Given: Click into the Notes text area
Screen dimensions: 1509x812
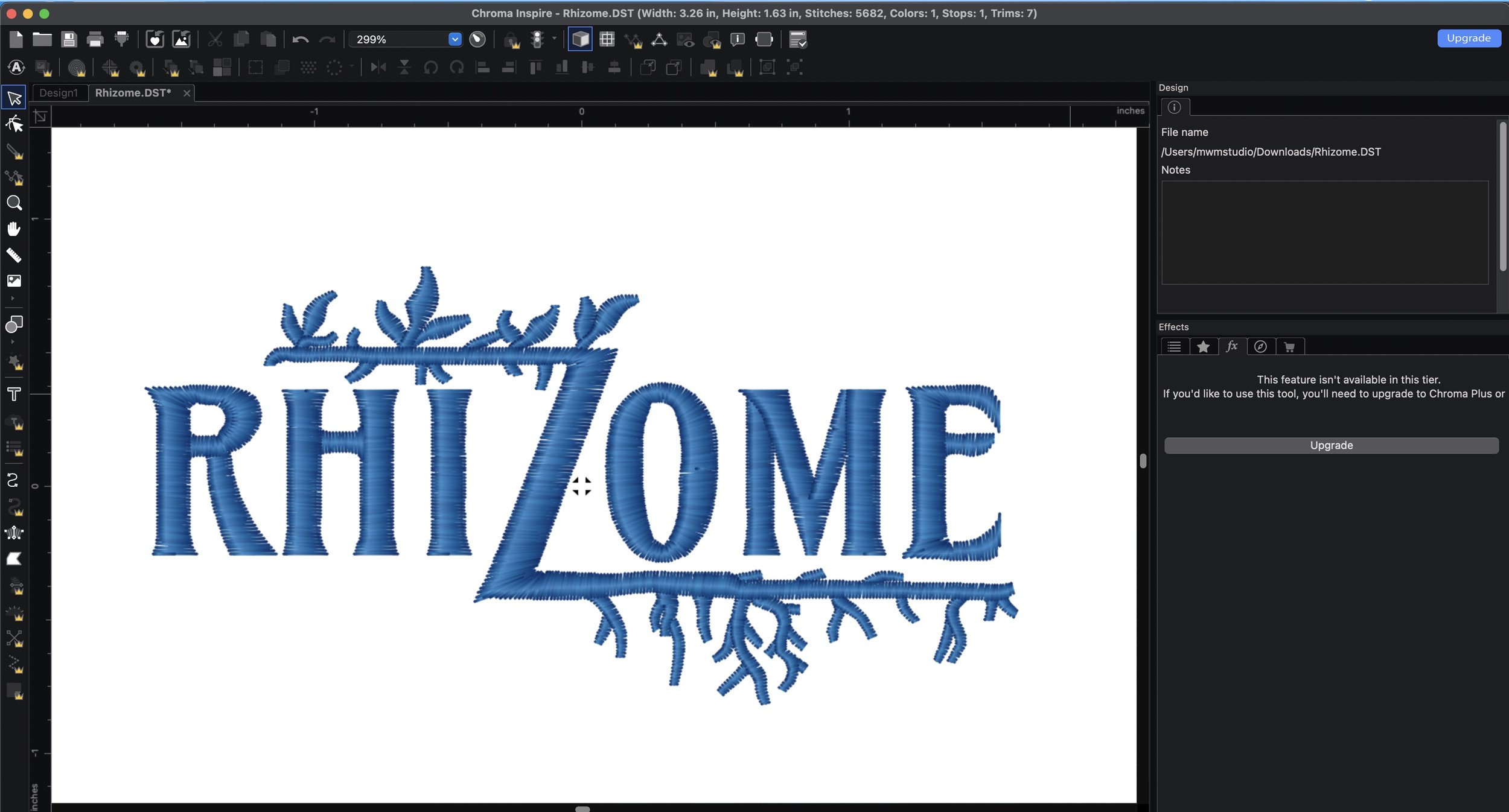Looking at the screenshot, I should coord(1325,232).
